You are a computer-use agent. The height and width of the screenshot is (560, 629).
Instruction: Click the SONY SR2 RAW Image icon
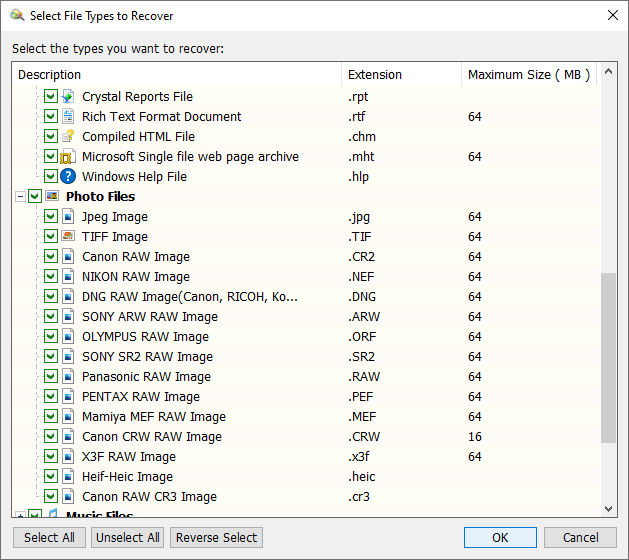[x=68, y=357]
